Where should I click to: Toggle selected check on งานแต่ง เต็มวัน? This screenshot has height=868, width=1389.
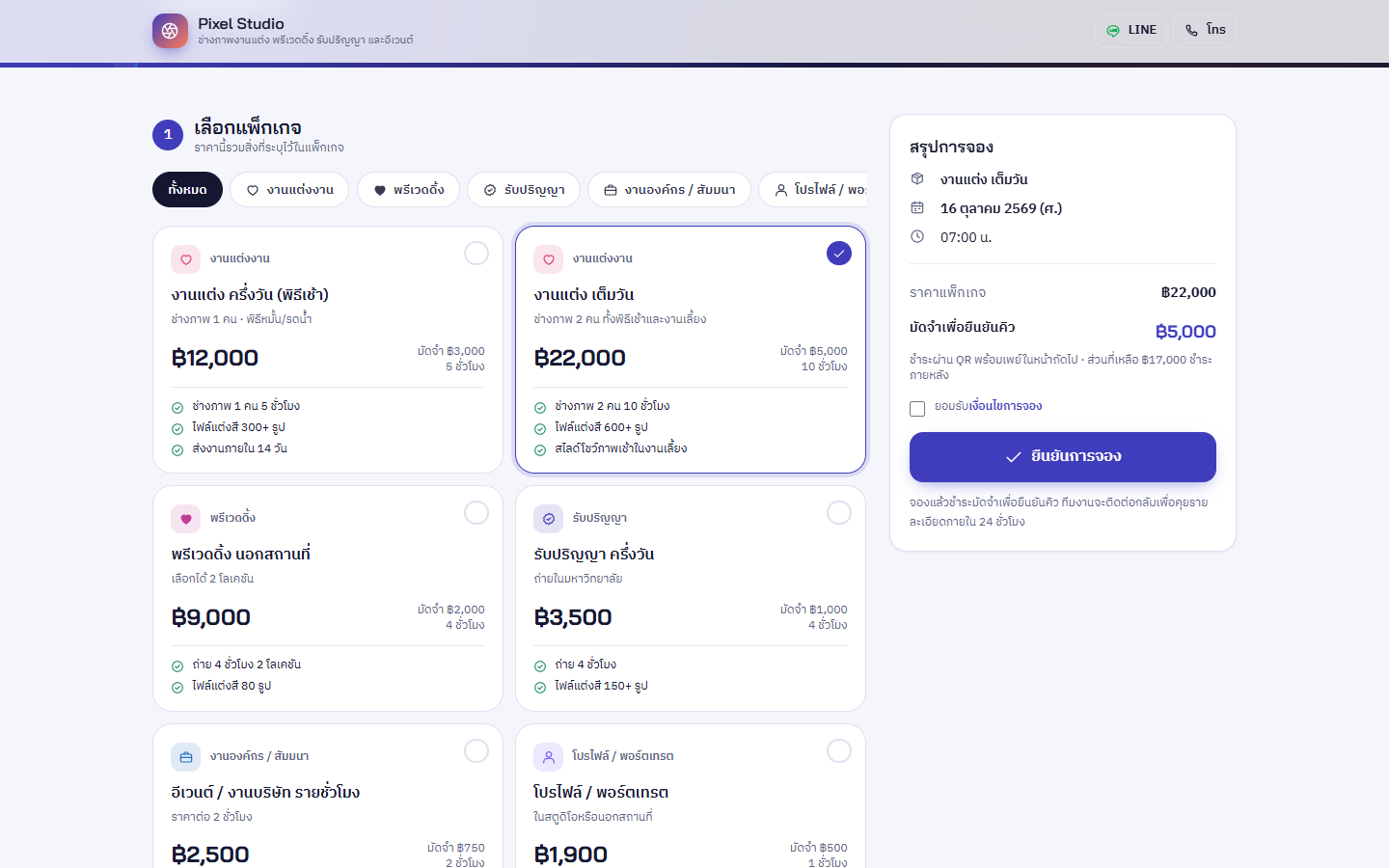(839, 254)
